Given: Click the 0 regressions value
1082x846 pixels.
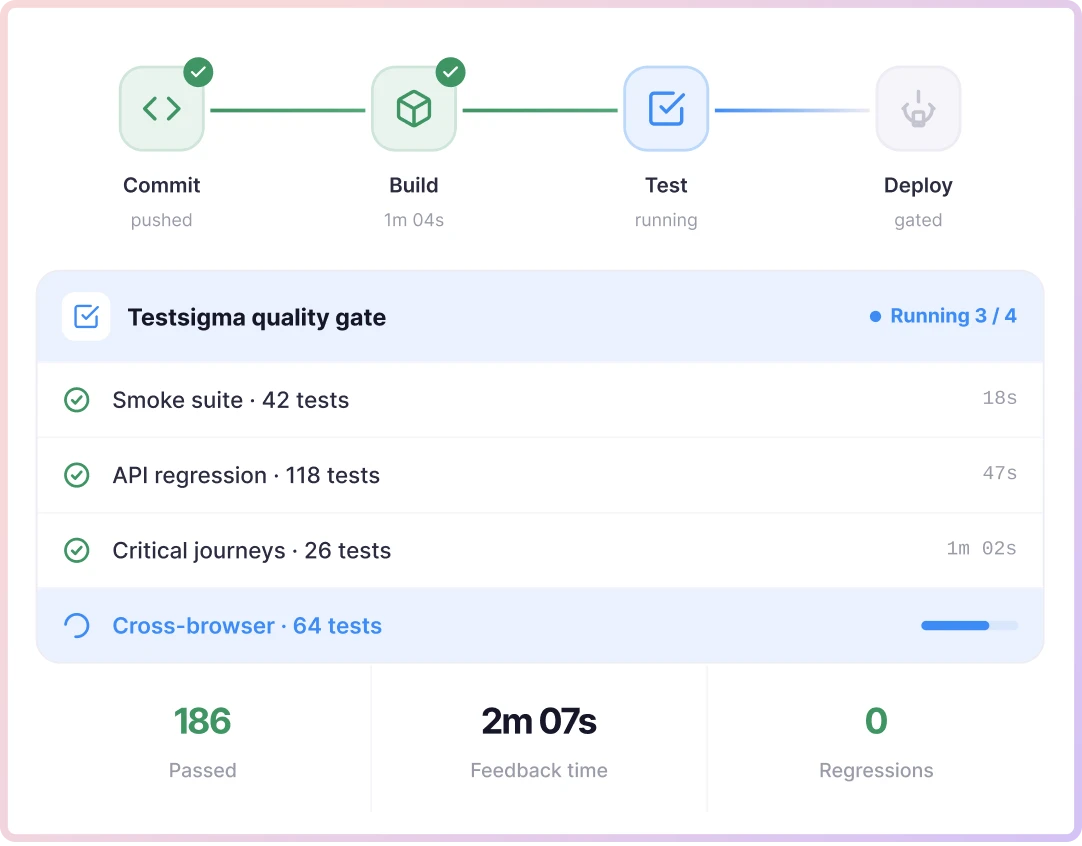Looking at the screenshot, I should [876, 721].
